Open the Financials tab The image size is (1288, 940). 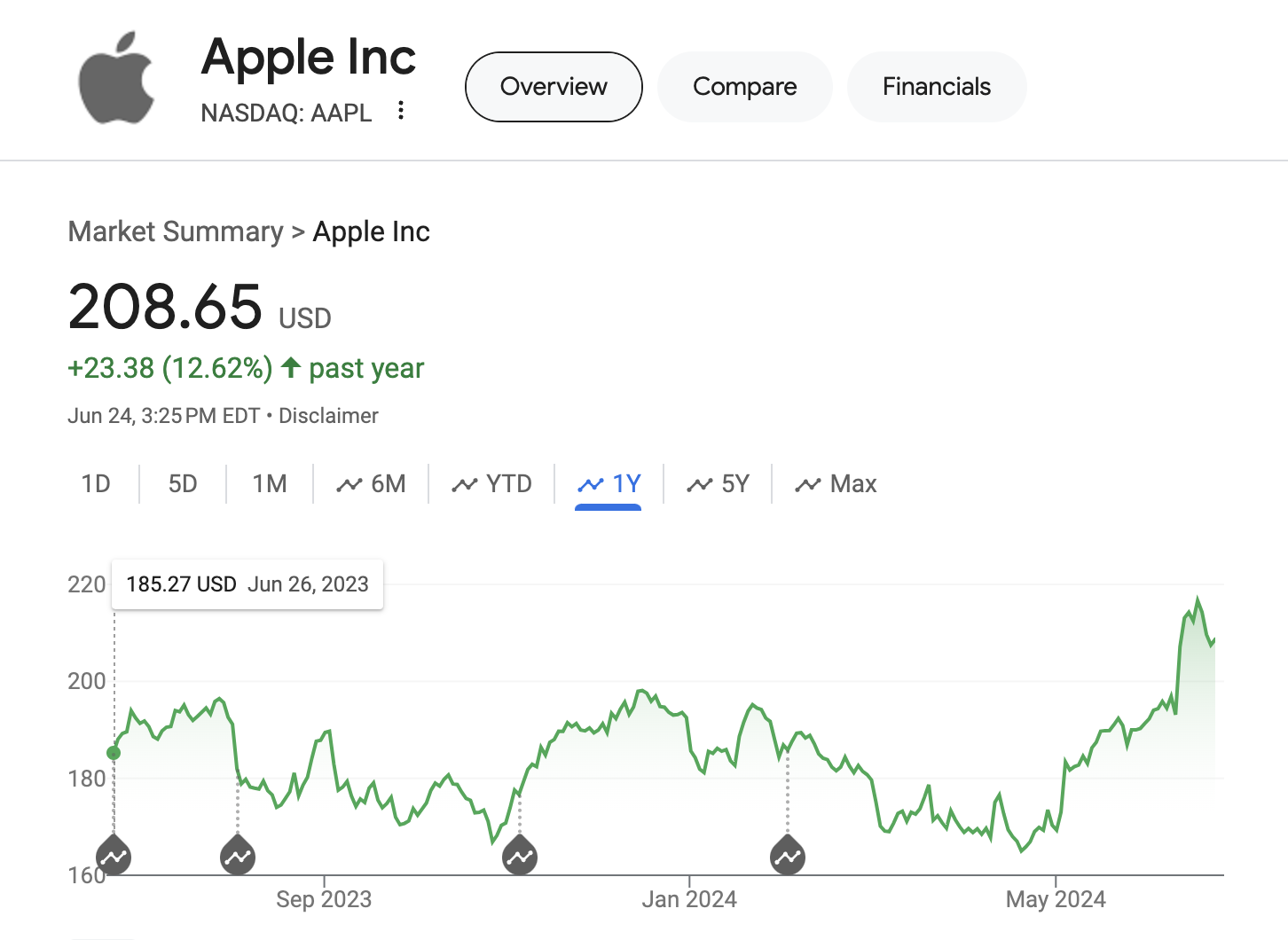coord(937,87)
